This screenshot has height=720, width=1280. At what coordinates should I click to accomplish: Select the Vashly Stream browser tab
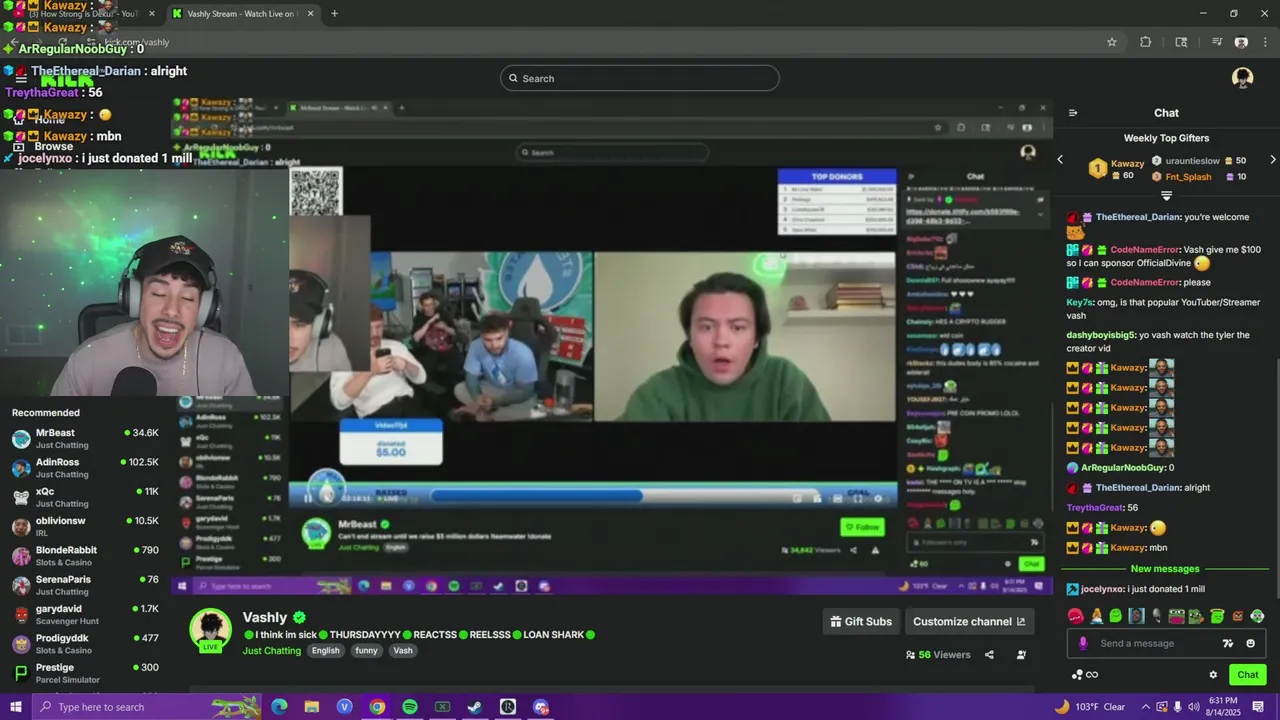pos(243,14)
